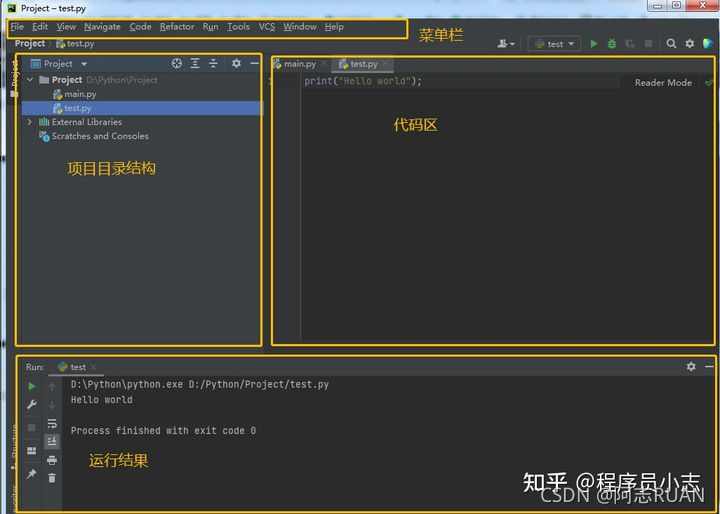720x514 pixels.
Task: Rerun test with Run panel green arrow
Action: 32,386
